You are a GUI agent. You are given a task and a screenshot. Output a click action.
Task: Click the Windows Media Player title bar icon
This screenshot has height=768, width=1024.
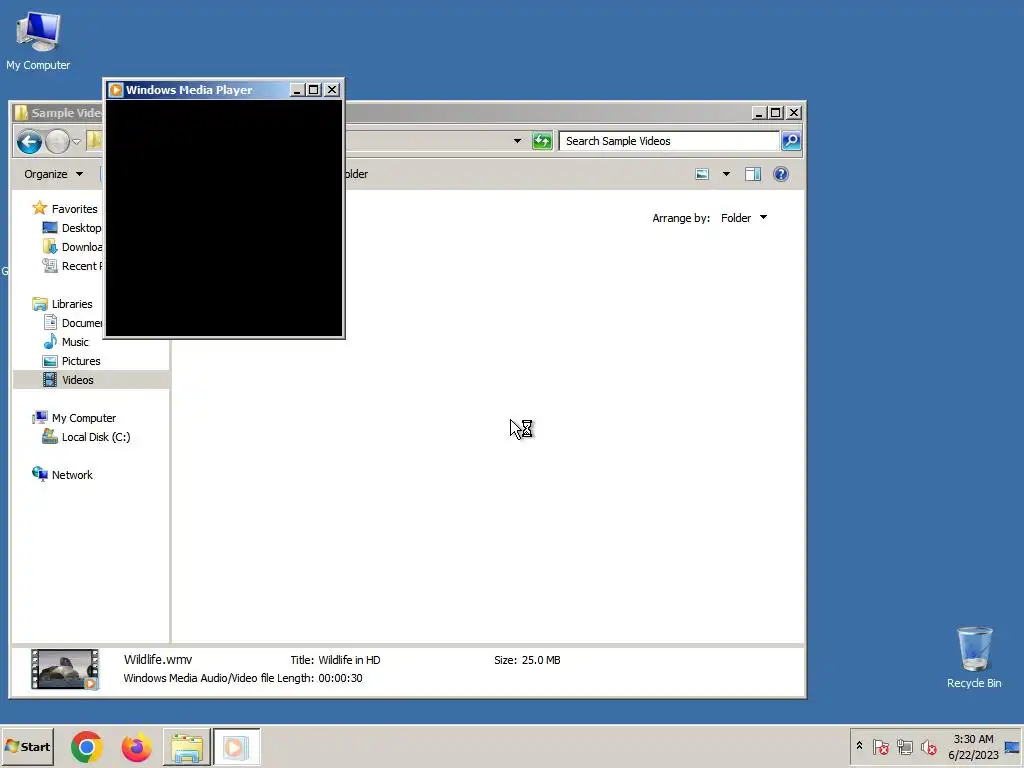[116, 90]
